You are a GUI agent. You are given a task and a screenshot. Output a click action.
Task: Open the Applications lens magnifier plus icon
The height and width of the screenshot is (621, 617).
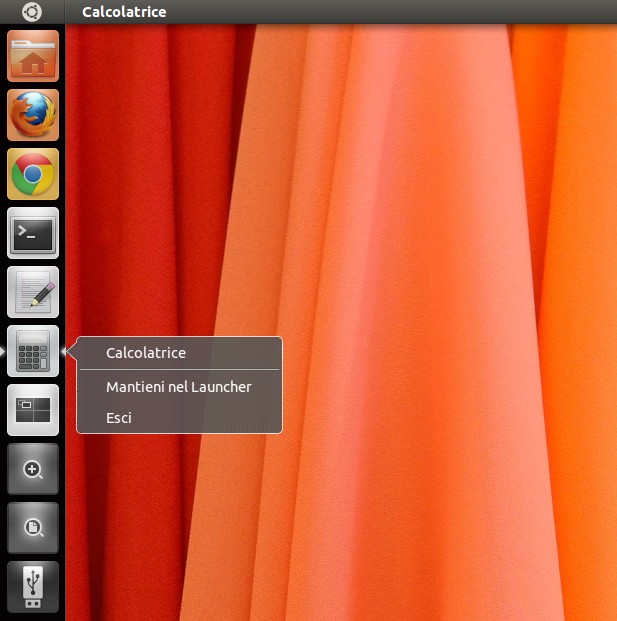(x=33, y=469)
